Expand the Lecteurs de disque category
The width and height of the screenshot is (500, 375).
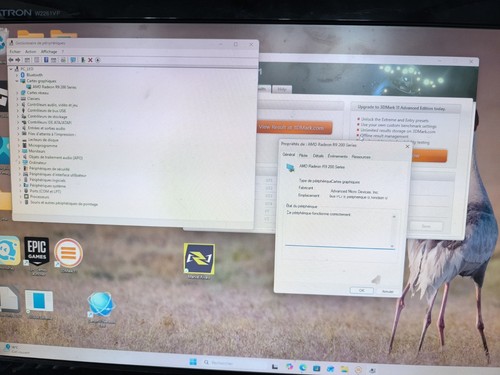[19, 140]
